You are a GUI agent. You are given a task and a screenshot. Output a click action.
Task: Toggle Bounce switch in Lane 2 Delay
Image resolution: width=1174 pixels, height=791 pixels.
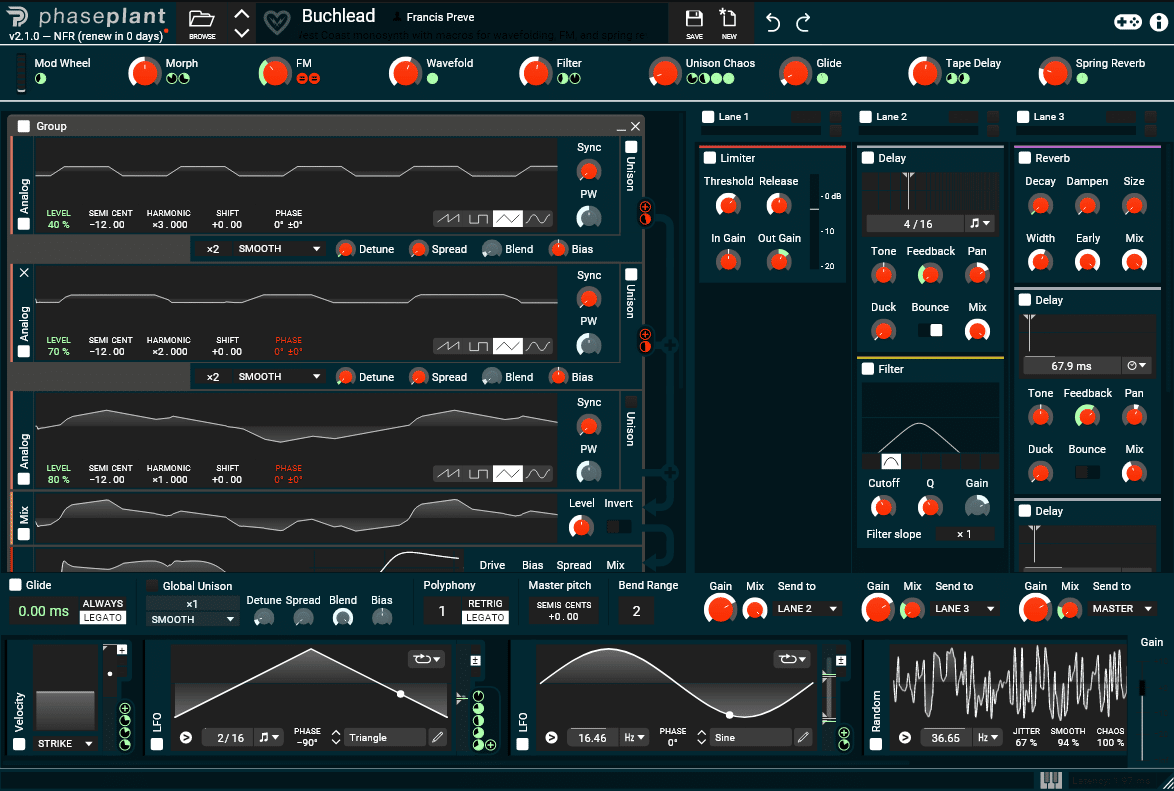click(930, 330)
